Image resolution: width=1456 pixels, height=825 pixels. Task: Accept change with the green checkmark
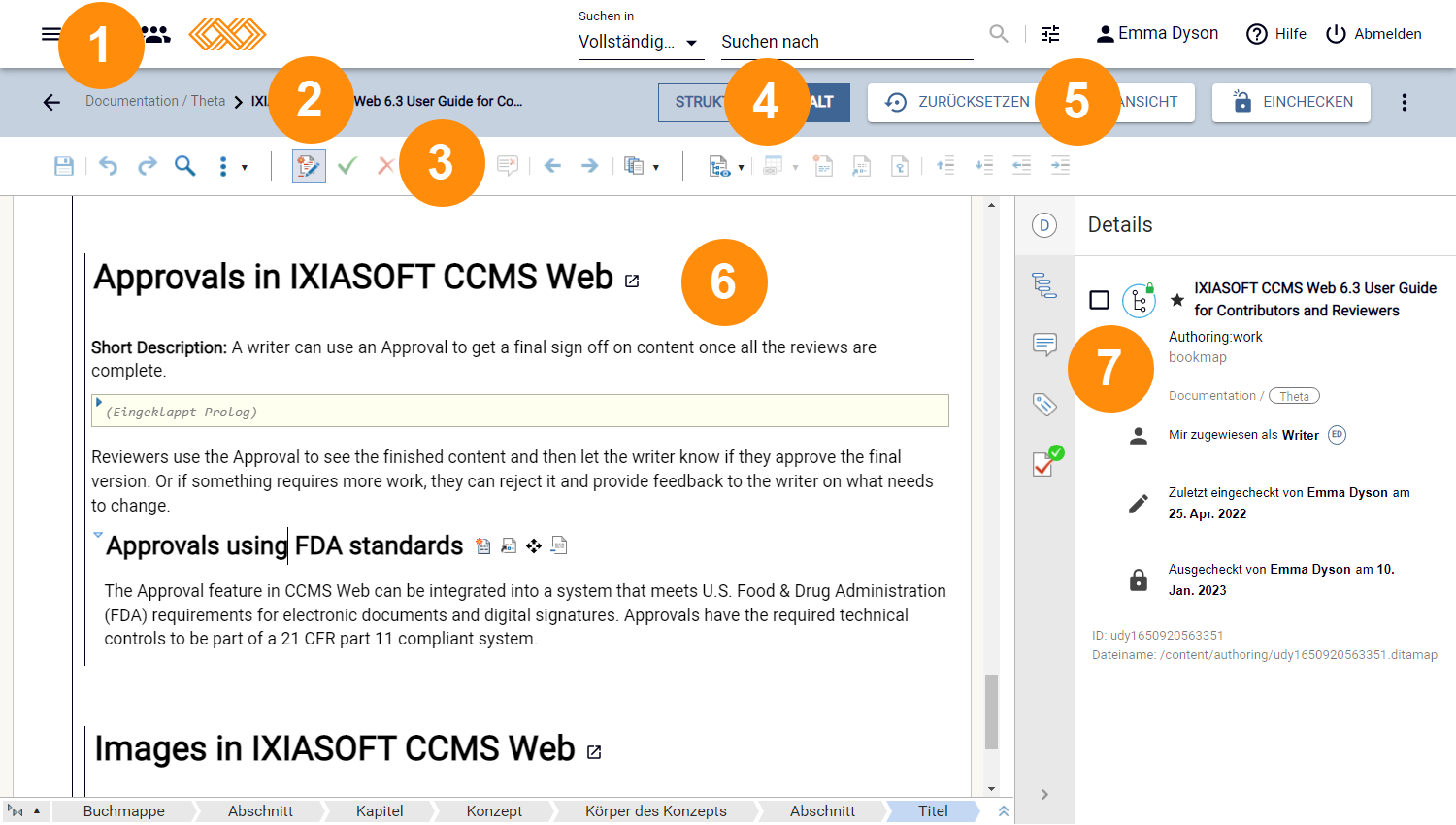click(x=347, y=166)
